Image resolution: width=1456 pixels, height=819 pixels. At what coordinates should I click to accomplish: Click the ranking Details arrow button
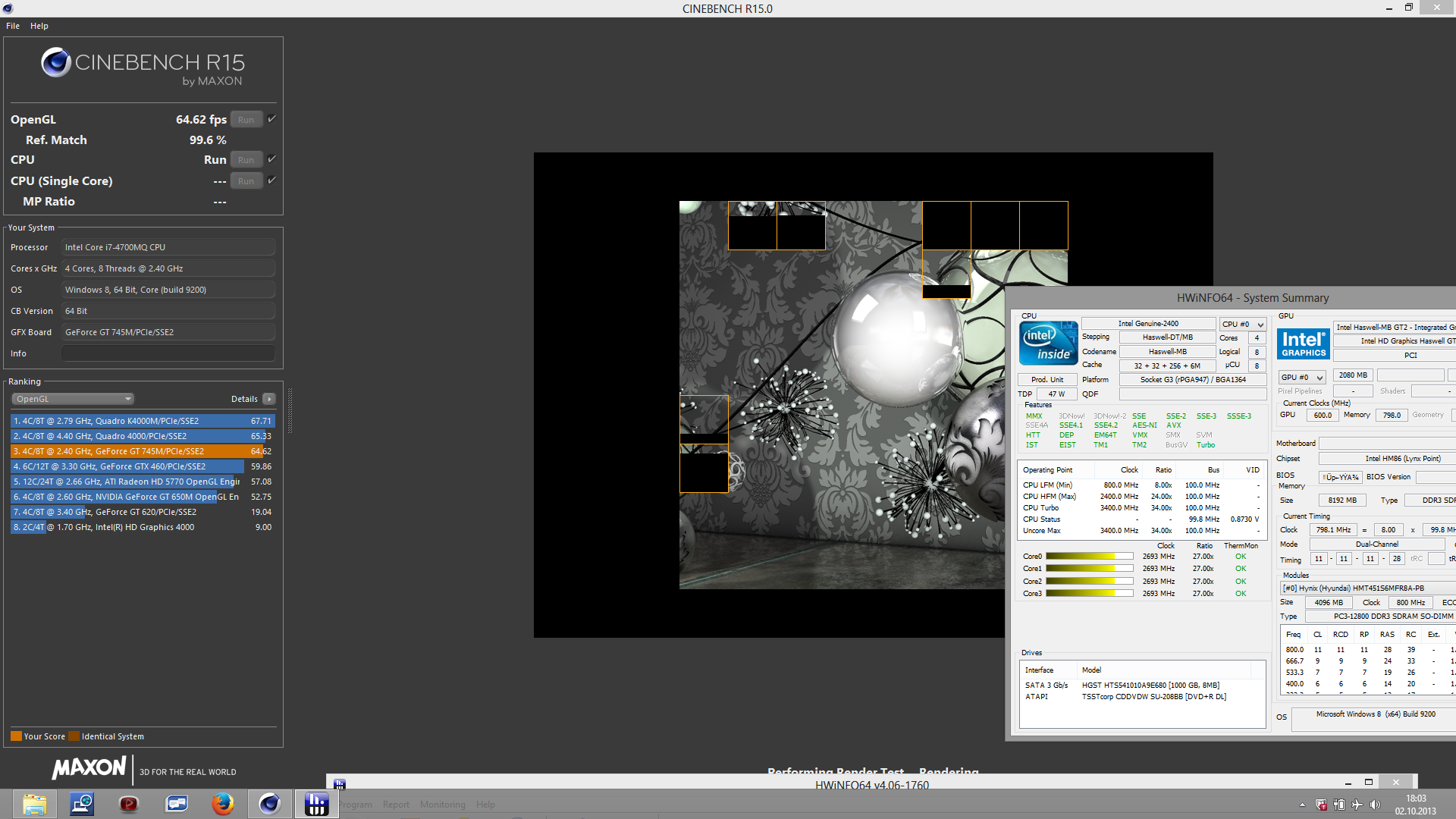[x=269, y=399]
